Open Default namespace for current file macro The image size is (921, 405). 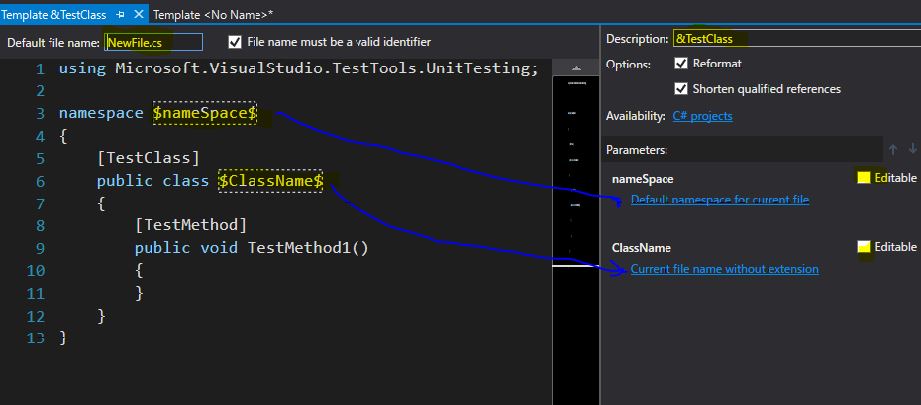pyautogui.click(x=720, y=200)
